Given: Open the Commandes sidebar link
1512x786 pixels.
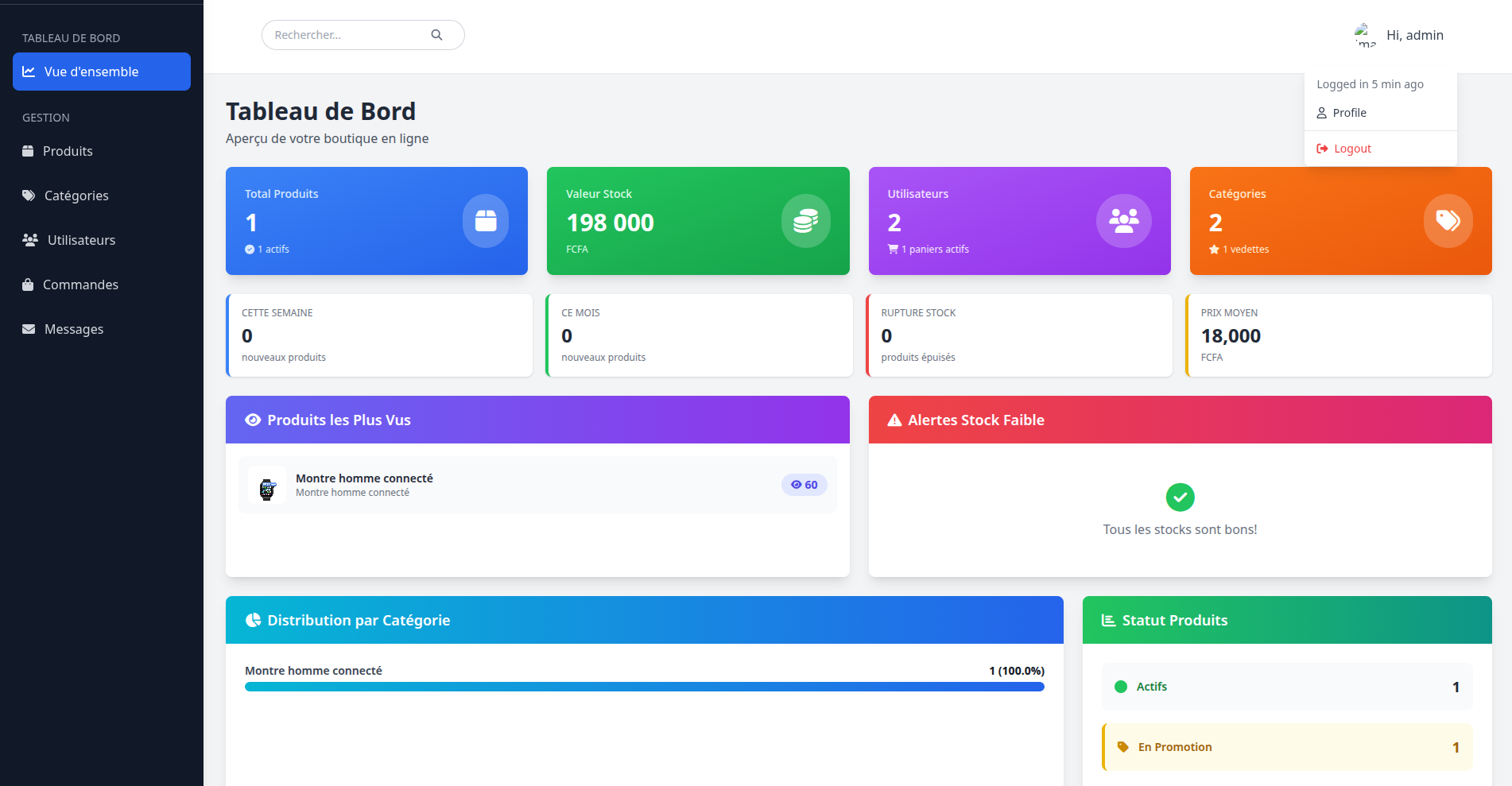Looking at the screenshot, I should point(80,285).
